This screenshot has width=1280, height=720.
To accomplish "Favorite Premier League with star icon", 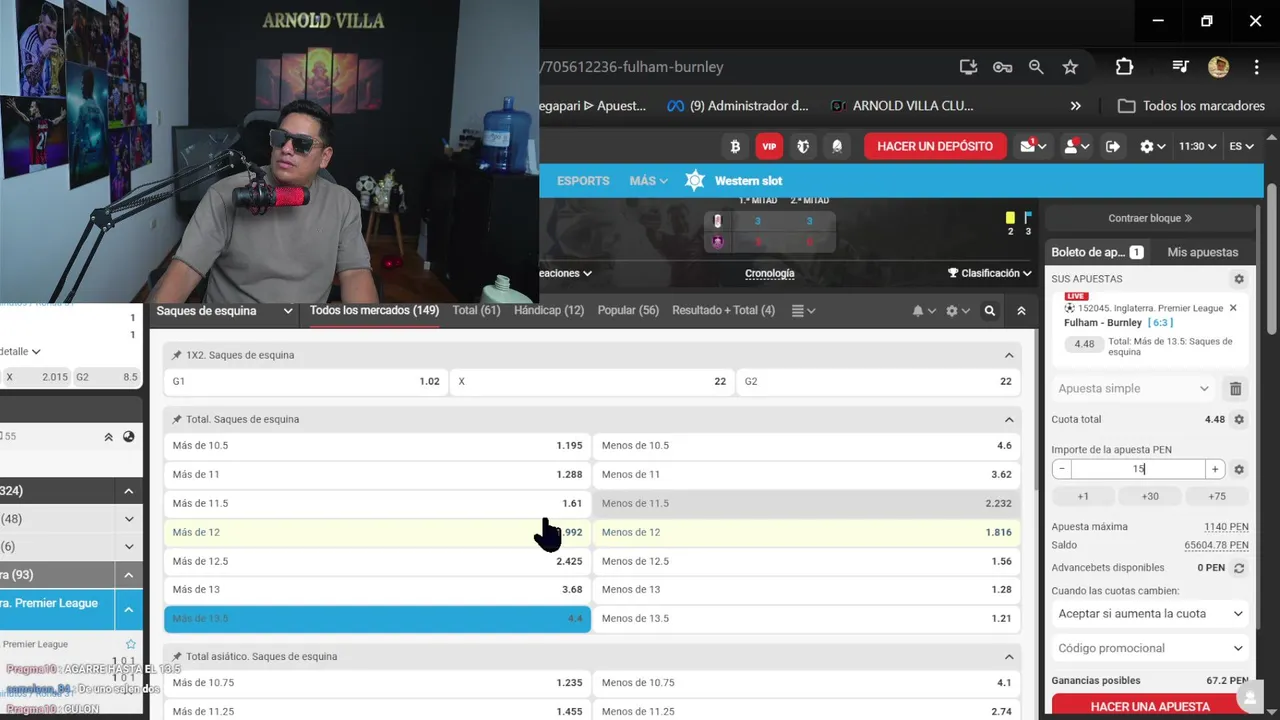I will click(130, 644).
